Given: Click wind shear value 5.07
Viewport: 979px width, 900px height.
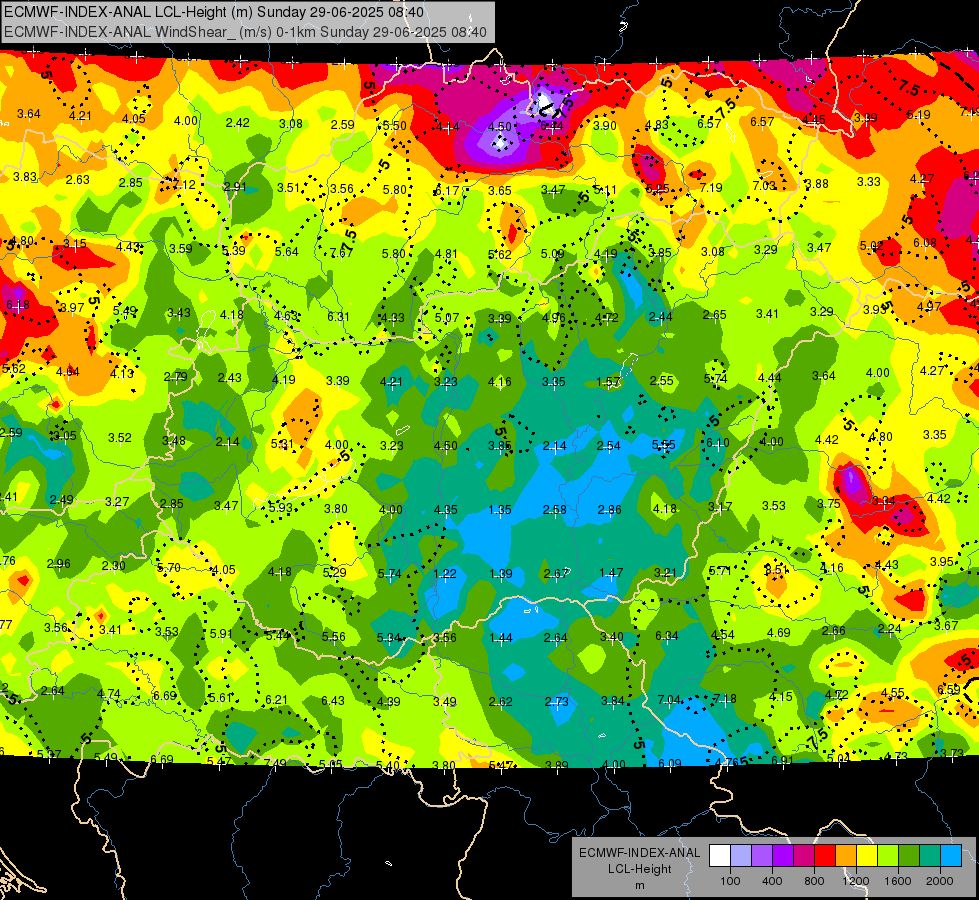Looking at the screenshot, I should click(x=447, y=318).
